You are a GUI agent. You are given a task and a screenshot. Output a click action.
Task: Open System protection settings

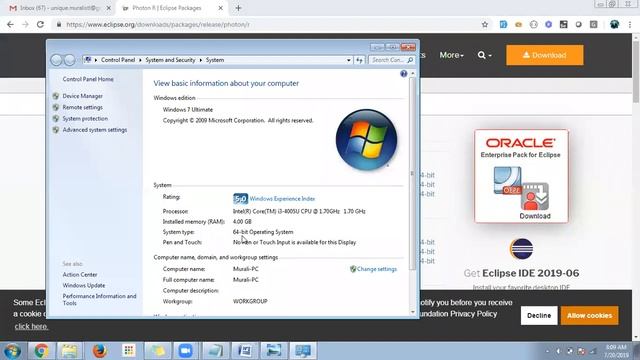85,118
